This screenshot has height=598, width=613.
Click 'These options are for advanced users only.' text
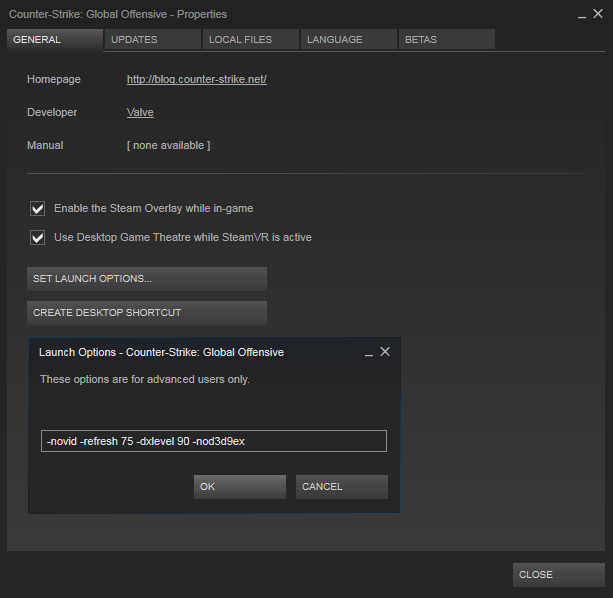pyautogui.click(x=145, y=380)
